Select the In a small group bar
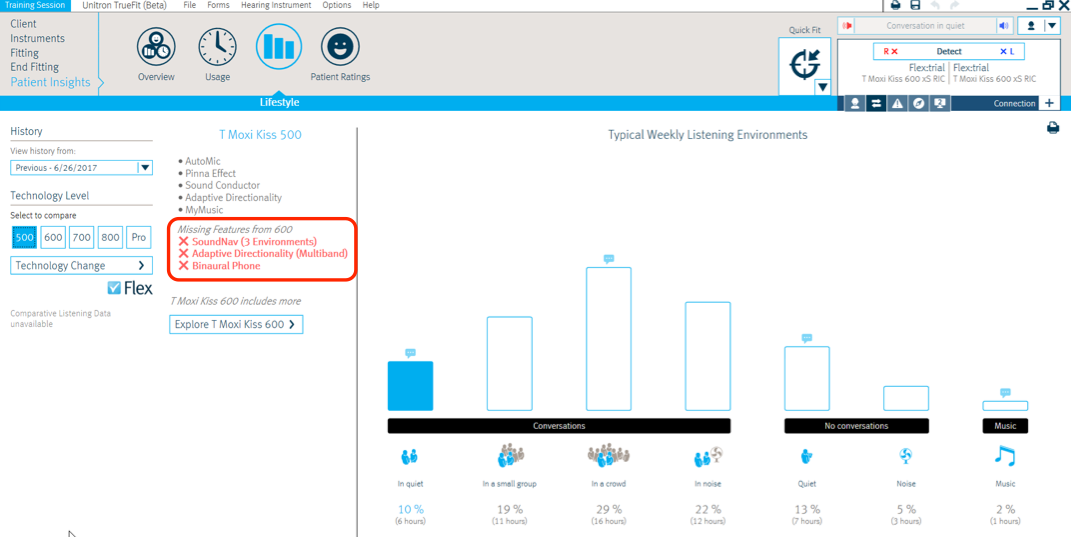Viewport: 1071px width, 537px height. 509,363
